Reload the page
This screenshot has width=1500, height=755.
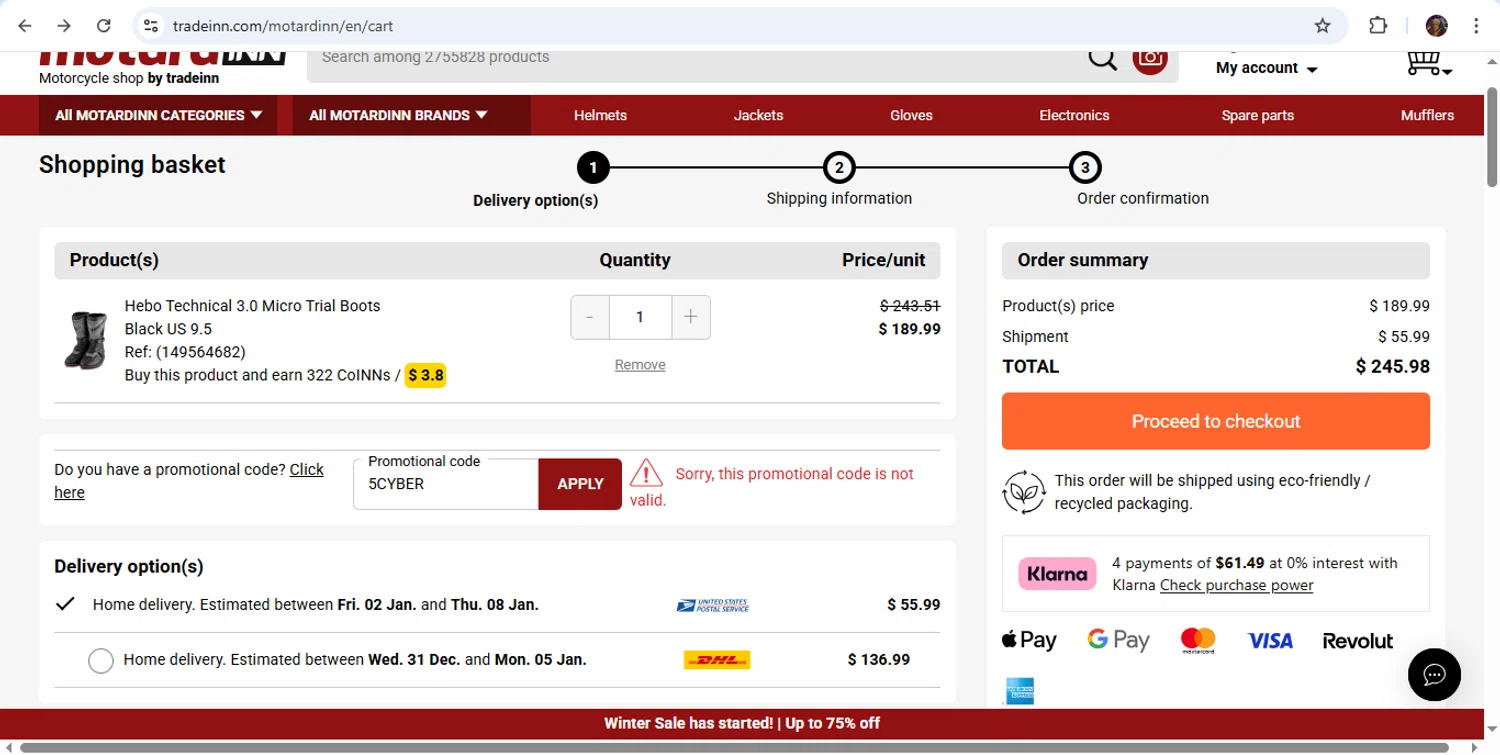click(x=103, y=26)
